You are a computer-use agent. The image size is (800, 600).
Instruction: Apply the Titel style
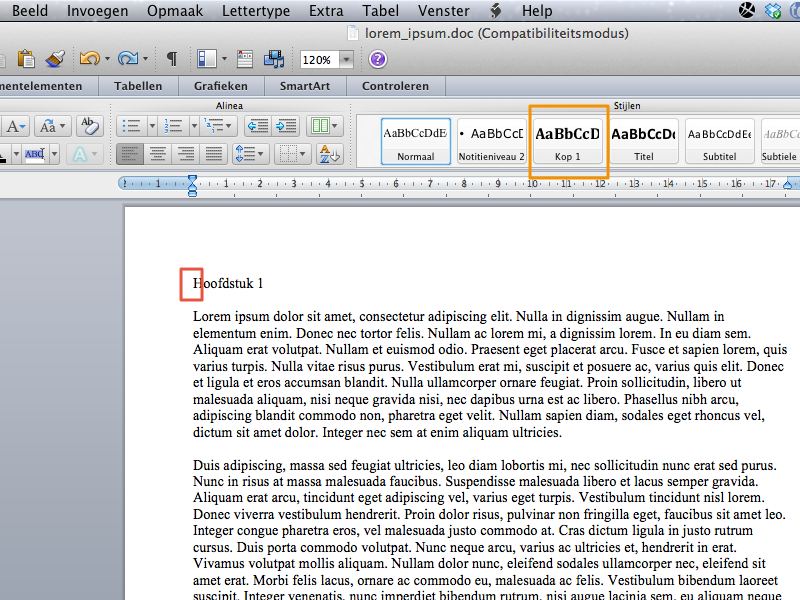[644, 141]
